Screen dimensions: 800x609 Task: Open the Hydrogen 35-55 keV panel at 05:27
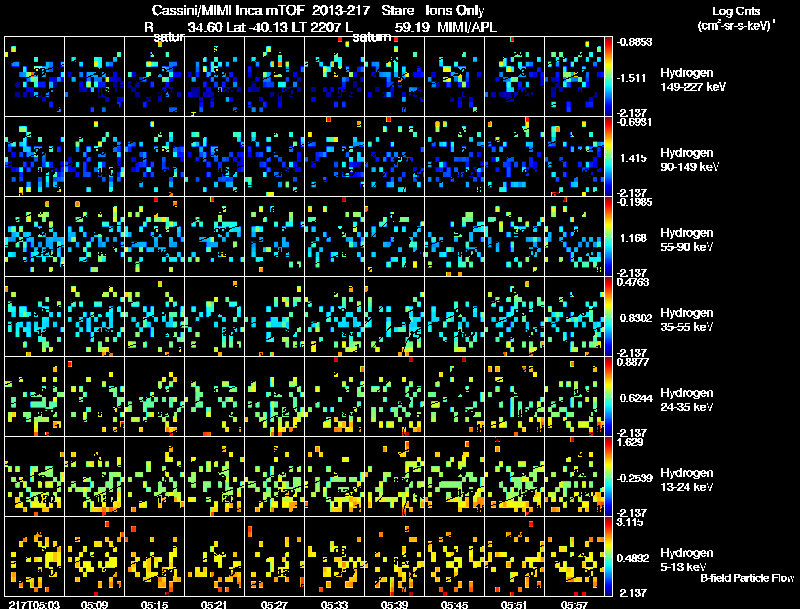coord(274,316)
